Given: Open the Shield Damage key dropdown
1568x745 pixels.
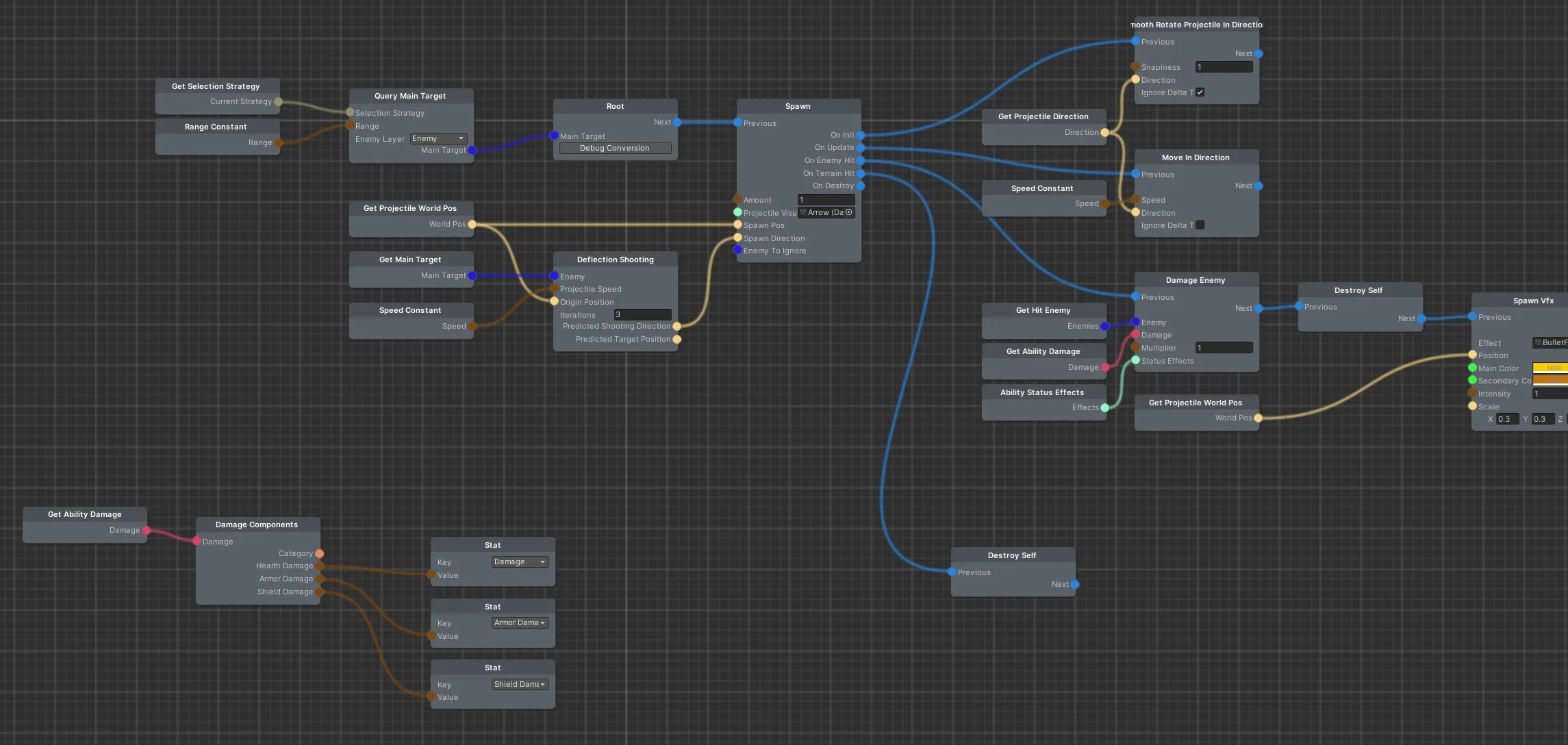Looking at the screenshot, I should (x=520, y=685).
